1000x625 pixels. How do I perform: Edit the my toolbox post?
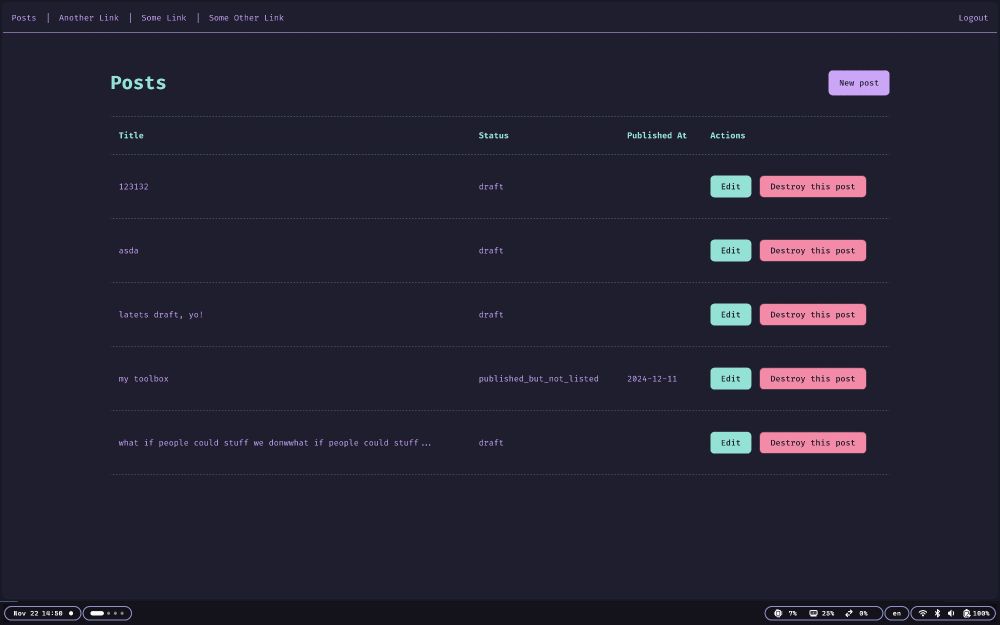[730, 378]
